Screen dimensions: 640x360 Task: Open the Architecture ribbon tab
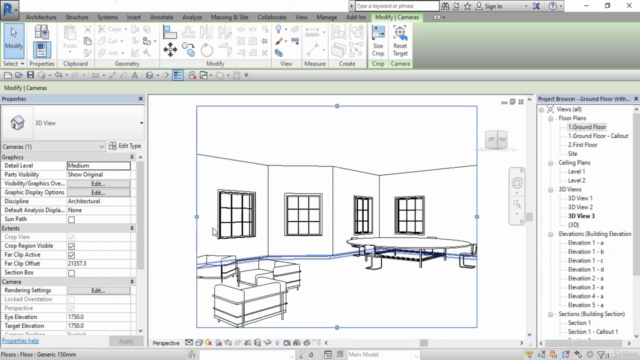[41, 17]
